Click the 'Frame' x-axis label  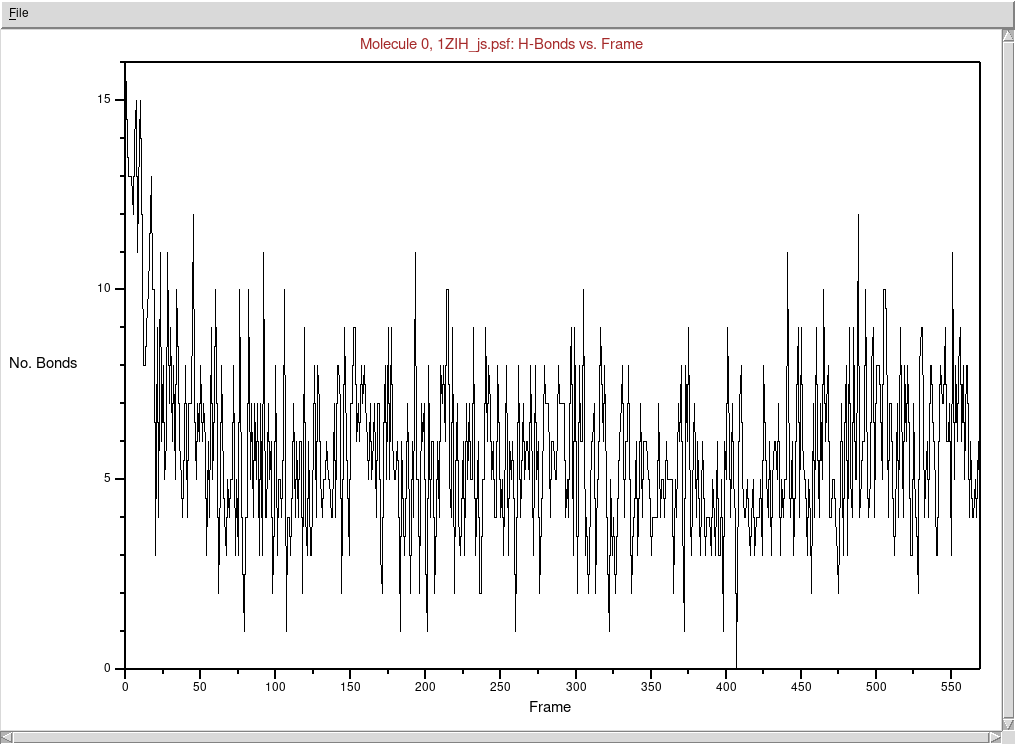(550, 707)
